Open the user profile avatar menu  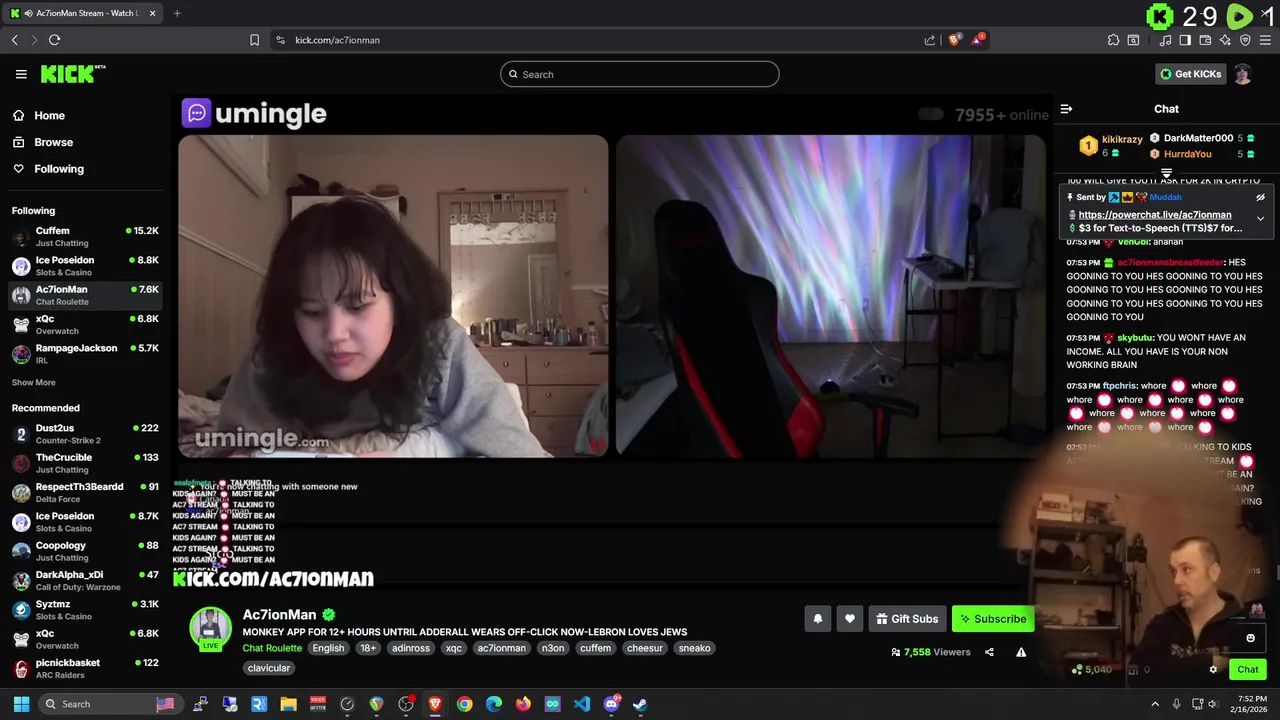[1243, 74]
